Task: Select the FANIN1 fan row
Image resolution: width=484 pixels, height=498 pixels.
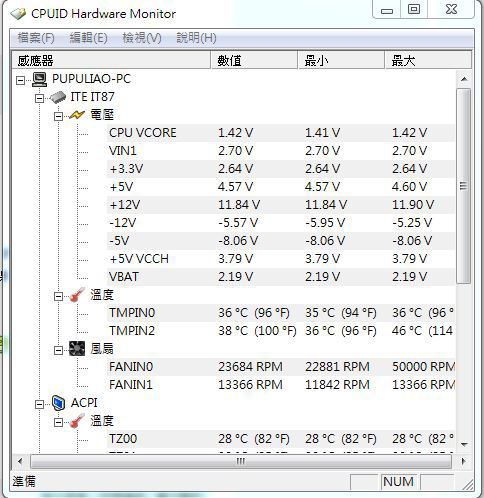Action: pos(281,385)
